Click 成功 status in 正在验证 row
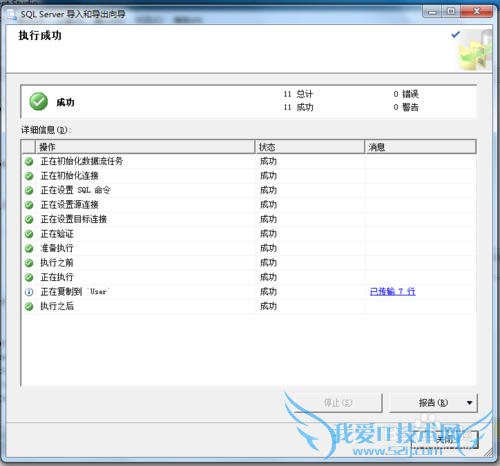Image resolution: width=500 pixels, height=466 pixels. 268,234
